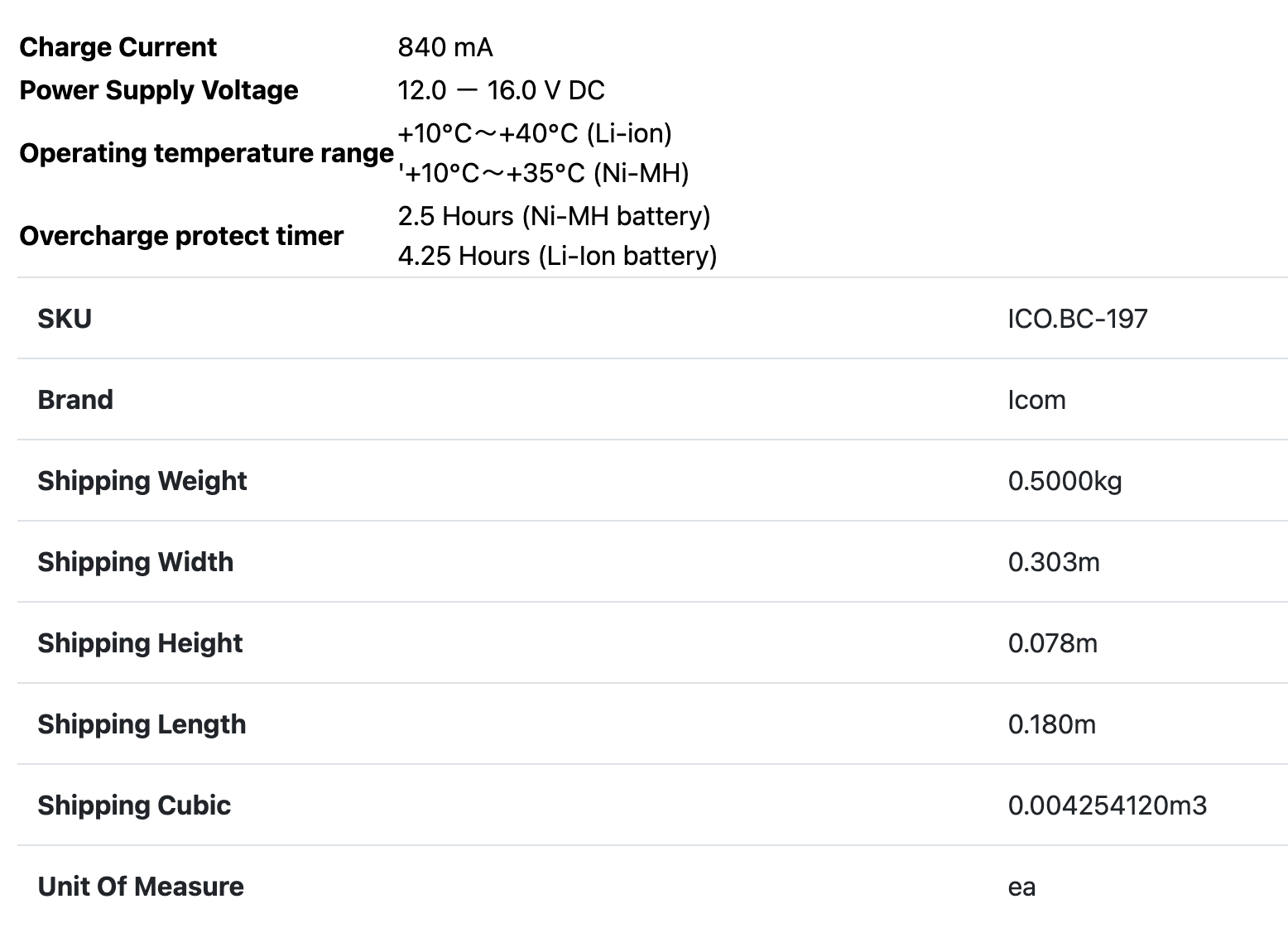Viewport: 1288px width, 952px height.
Task: Click the 4.25 Hours Li-Ion battery text
Action: point(557,256)
